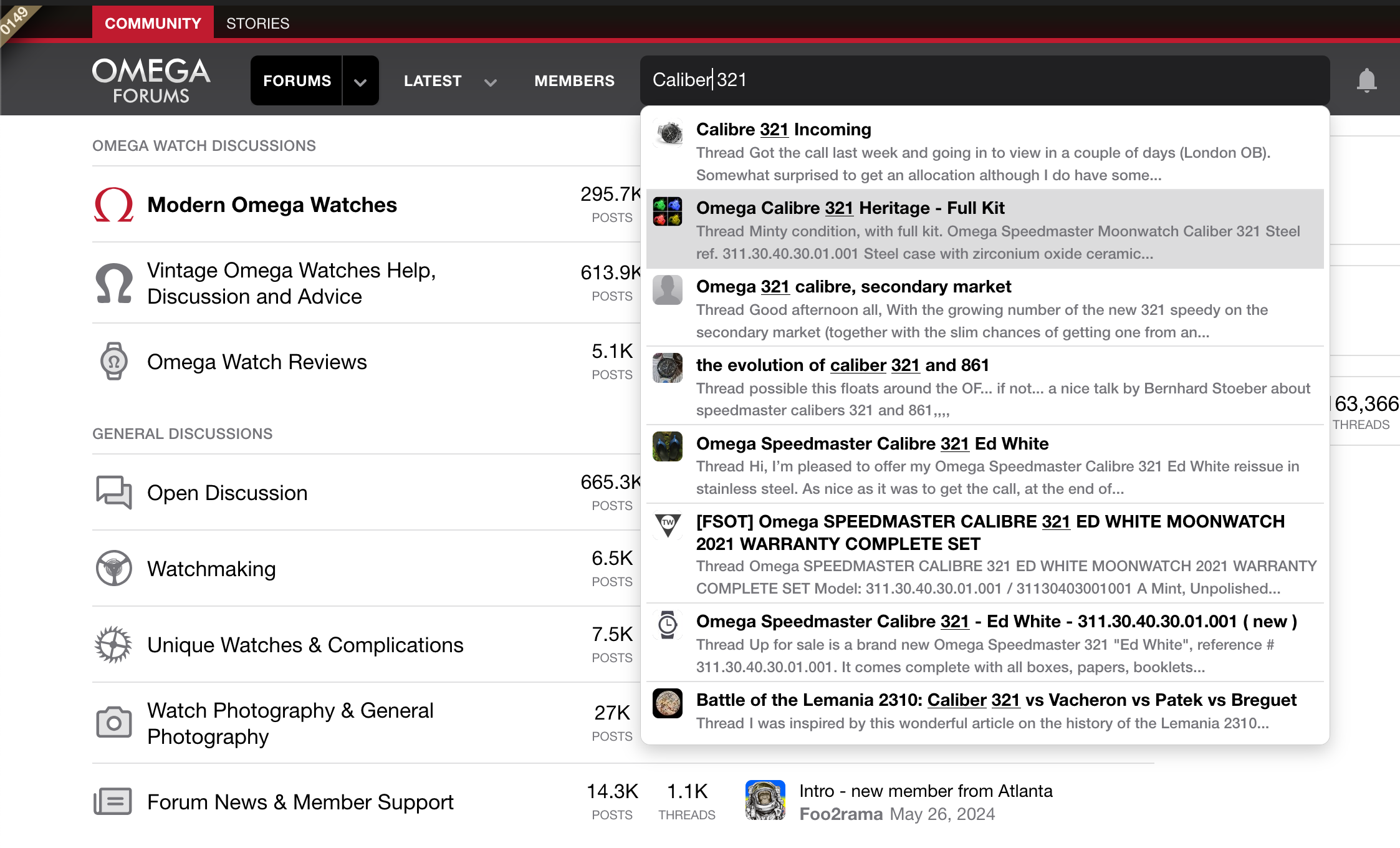
Task: Click the Open Discussion chat bubbles icon
Action: pos(113,493)
